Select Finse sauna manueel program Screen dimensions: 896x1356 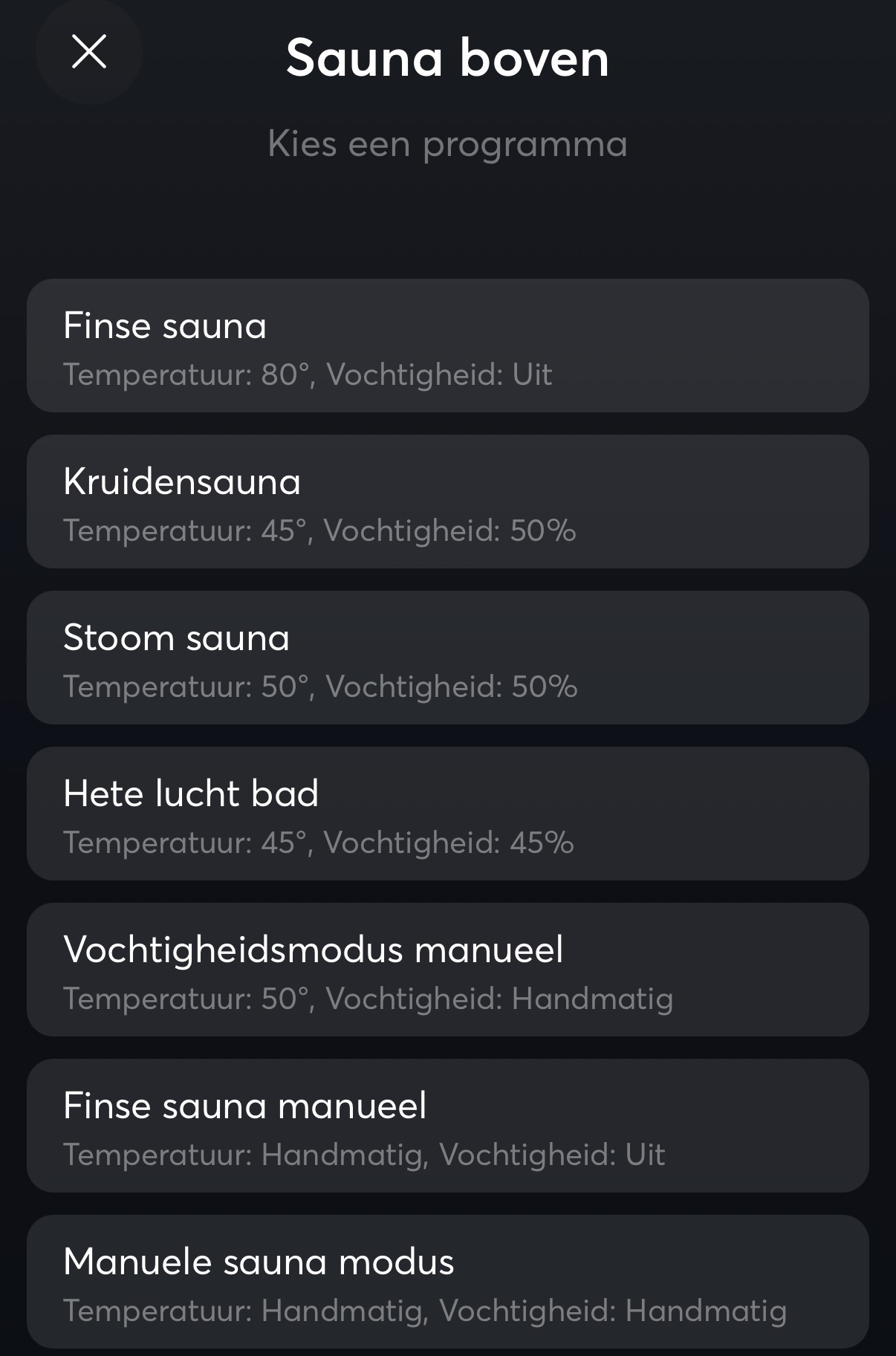(x=447, y=1126)
